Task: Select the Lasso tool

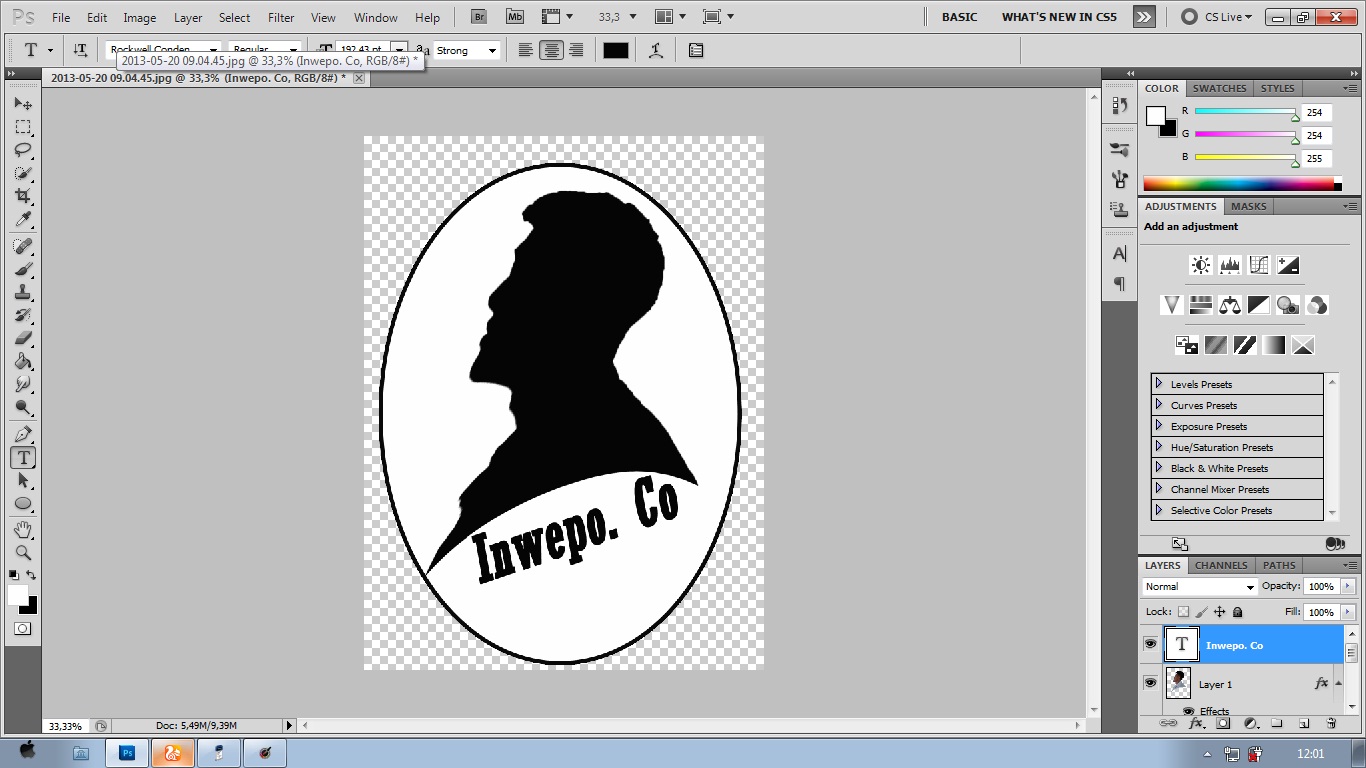Action: [23, 150]
